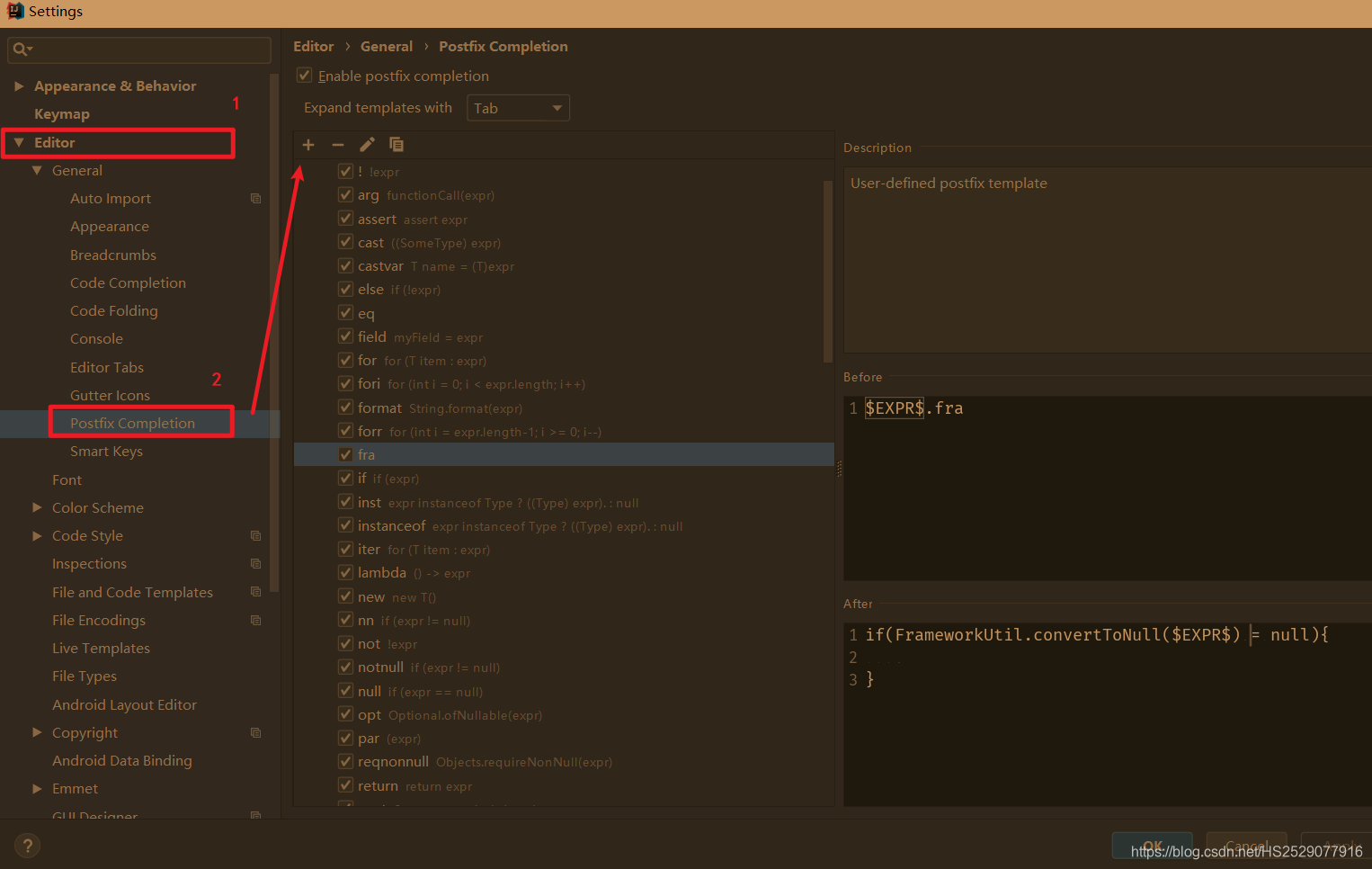The width and height of the screenshot is (1372, 869).
Task: Collapse the General tree node arrow
Action: 37,170
